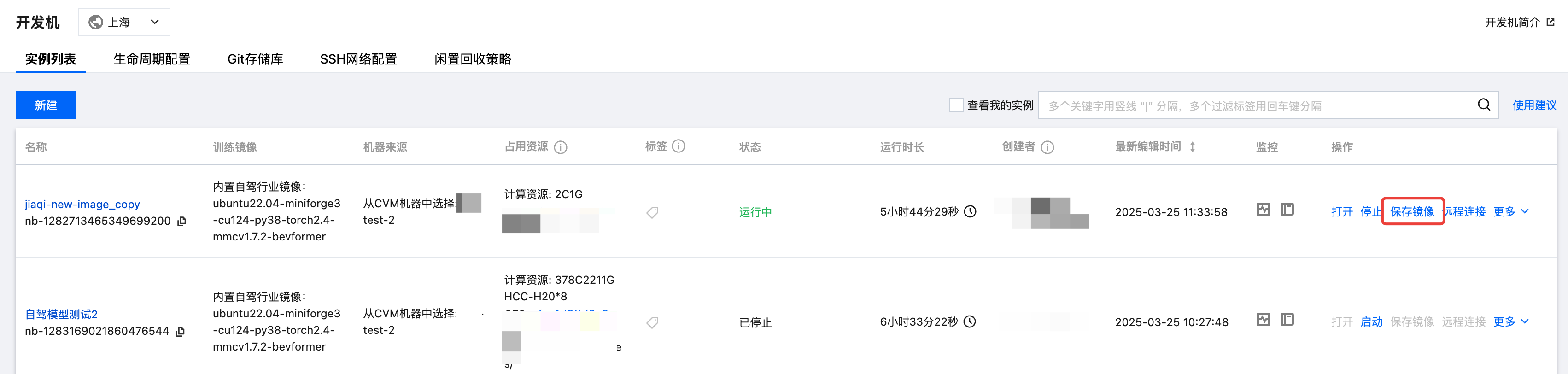Viewport: 1568px width, 374px height.
Task: Switch to SSH网络配置 tab
Action: [x=358, y=59]
